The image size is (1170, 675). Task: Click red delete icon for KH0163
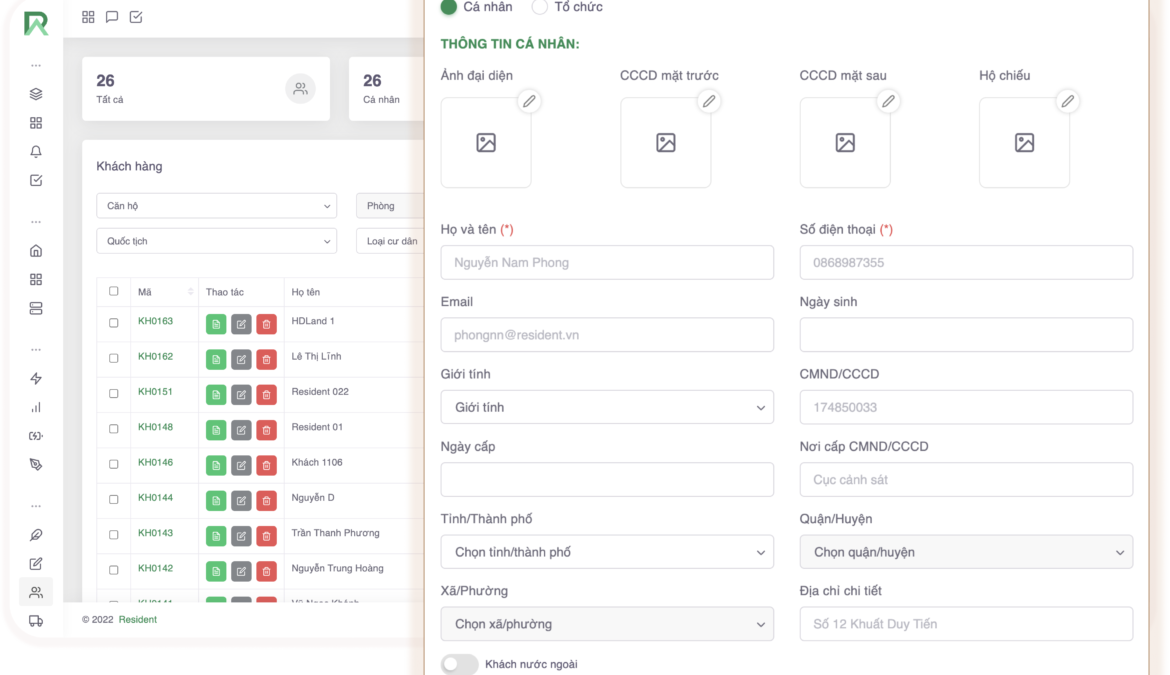pos(266,324)
